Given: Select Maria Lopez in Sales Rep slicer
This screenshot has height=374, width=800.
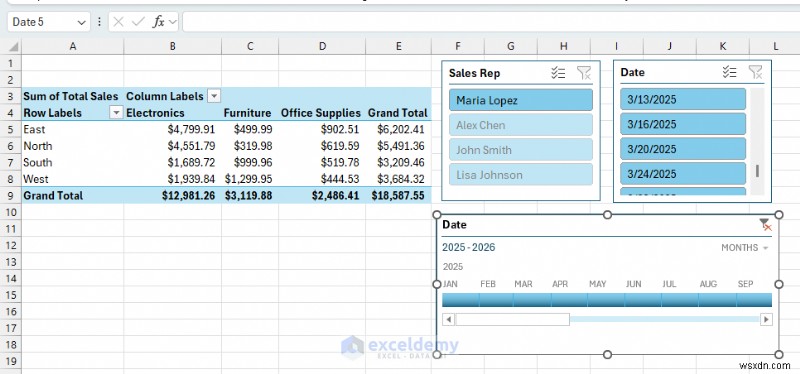Looking at the screenshot, I should click(521, 100).
